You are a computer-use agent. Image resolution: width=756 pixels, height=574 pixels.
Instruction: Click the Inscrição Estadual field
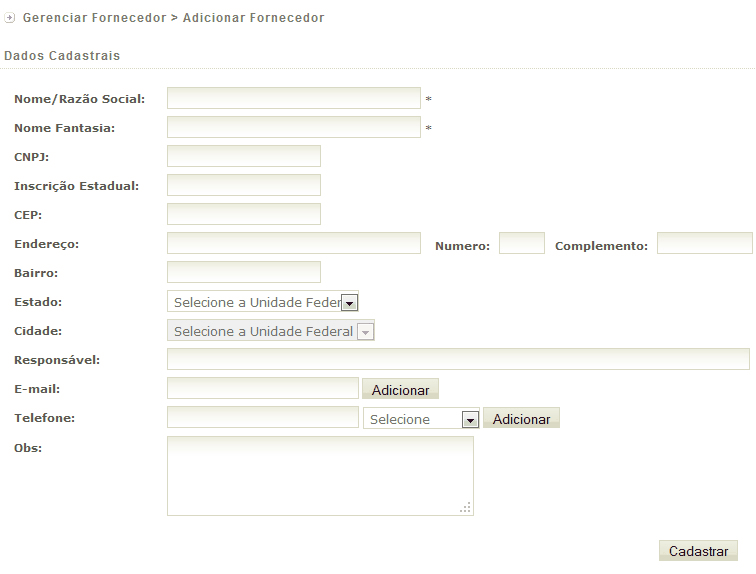(x=243, y=185)
